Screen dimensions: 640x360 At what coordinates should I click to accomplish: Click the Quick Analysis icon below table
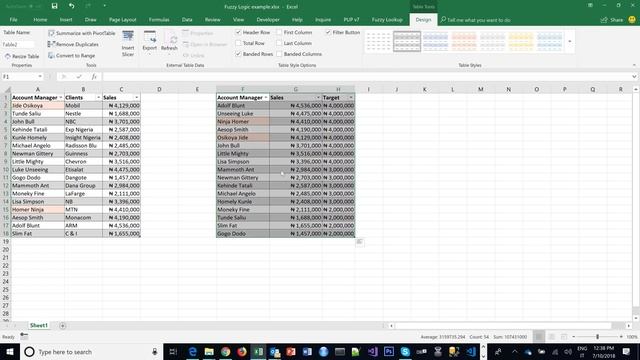click(360, 242)
